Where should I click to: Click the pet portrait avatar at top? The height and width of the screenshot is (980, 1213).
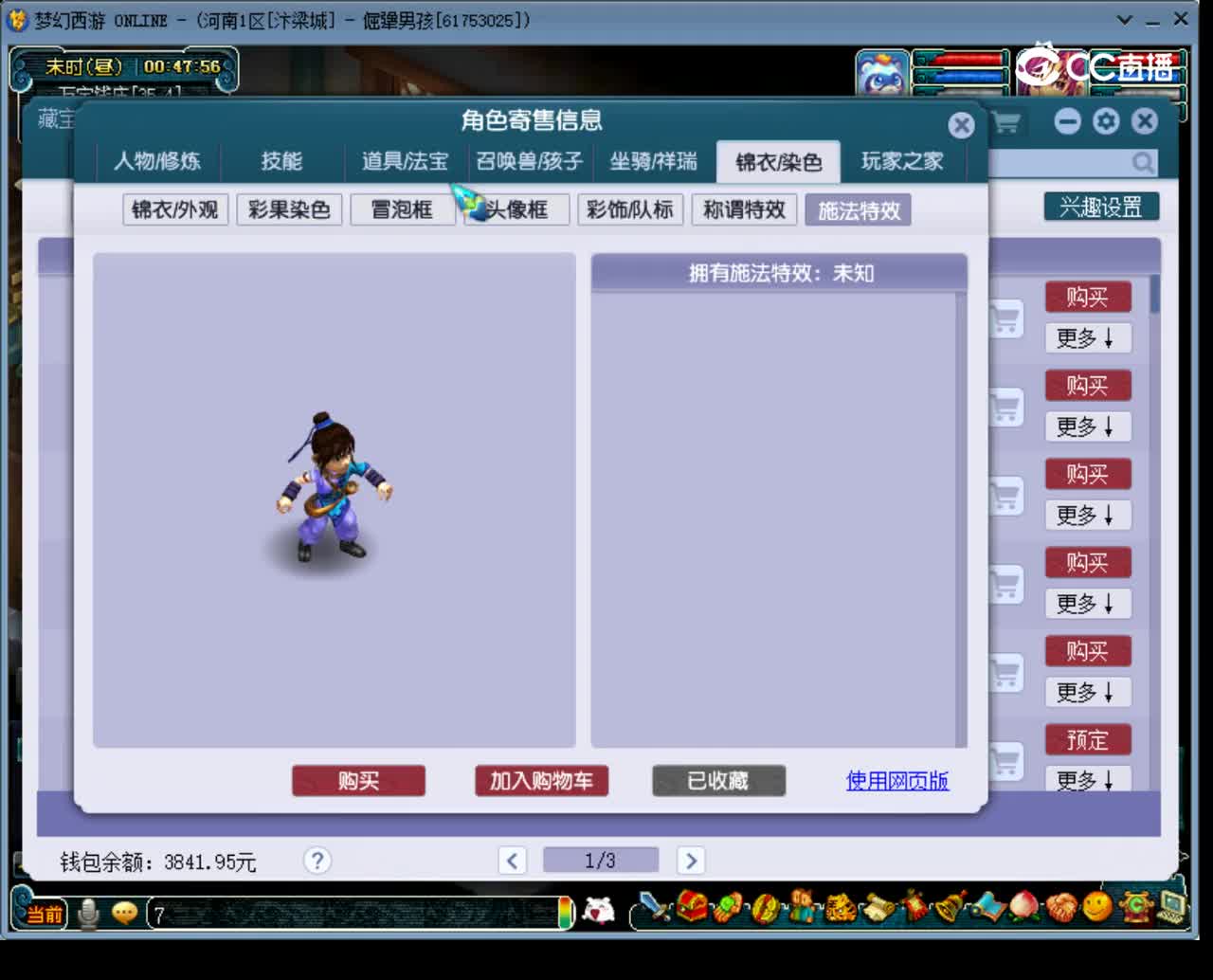point(882,72)
